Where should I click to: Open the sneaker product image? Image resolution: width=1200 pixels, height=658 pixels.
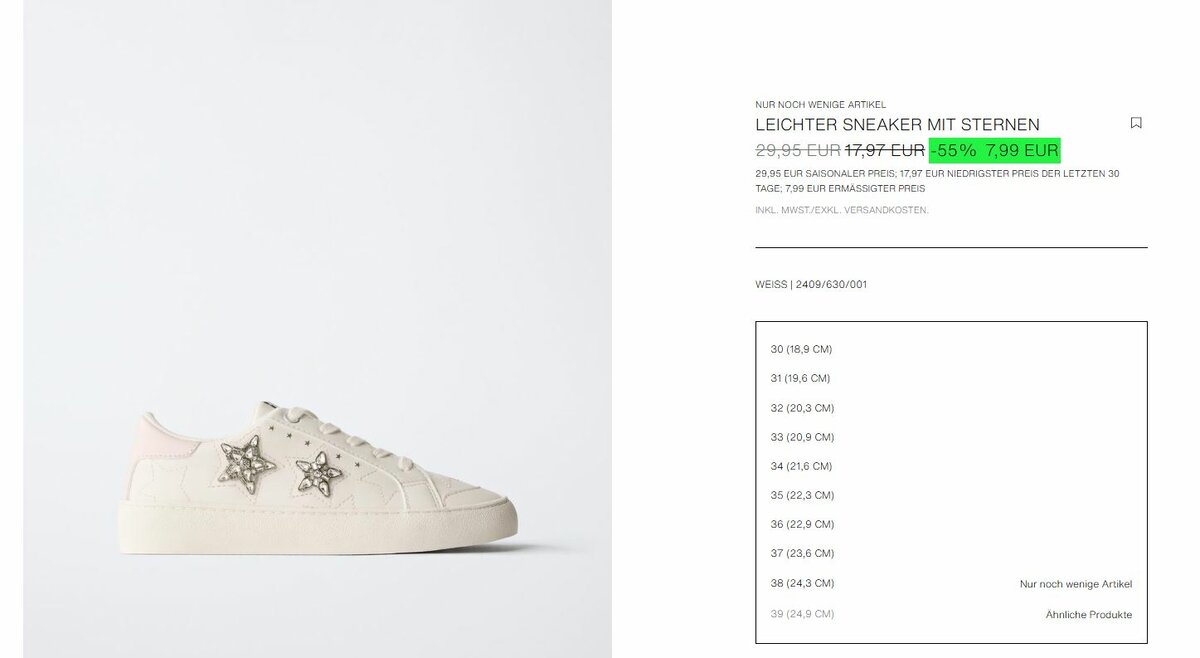[318, 329]
